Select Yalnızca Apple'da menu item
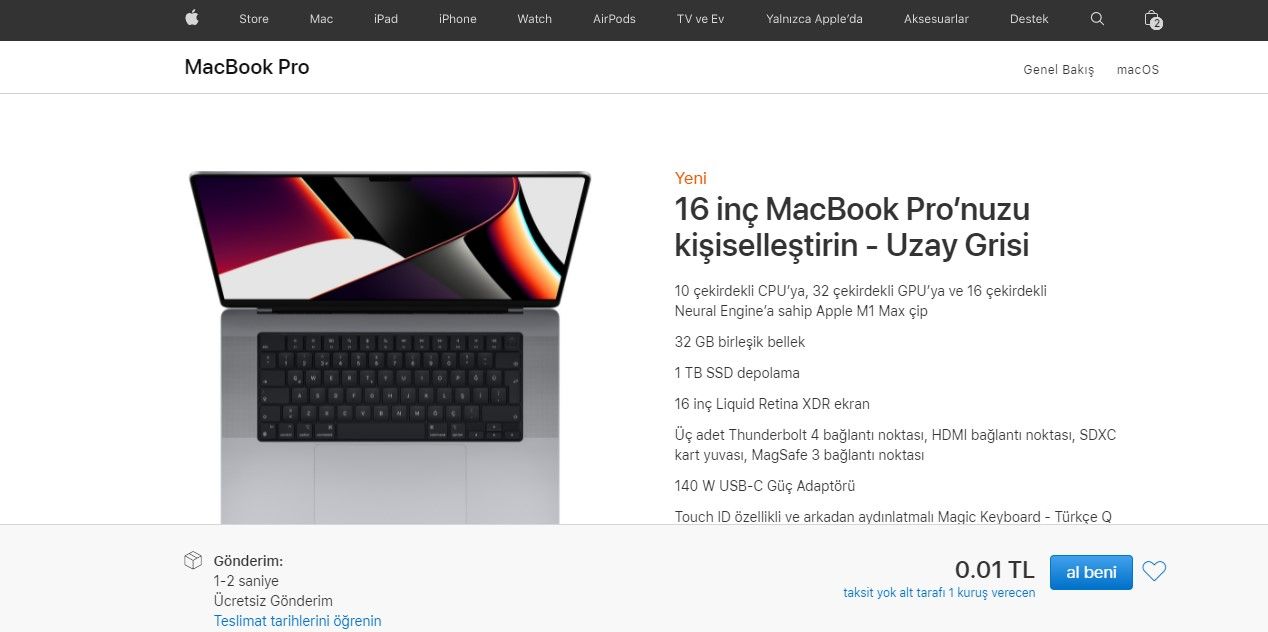The width and height of the screenshot is (1268, 632). pos(814,19)
